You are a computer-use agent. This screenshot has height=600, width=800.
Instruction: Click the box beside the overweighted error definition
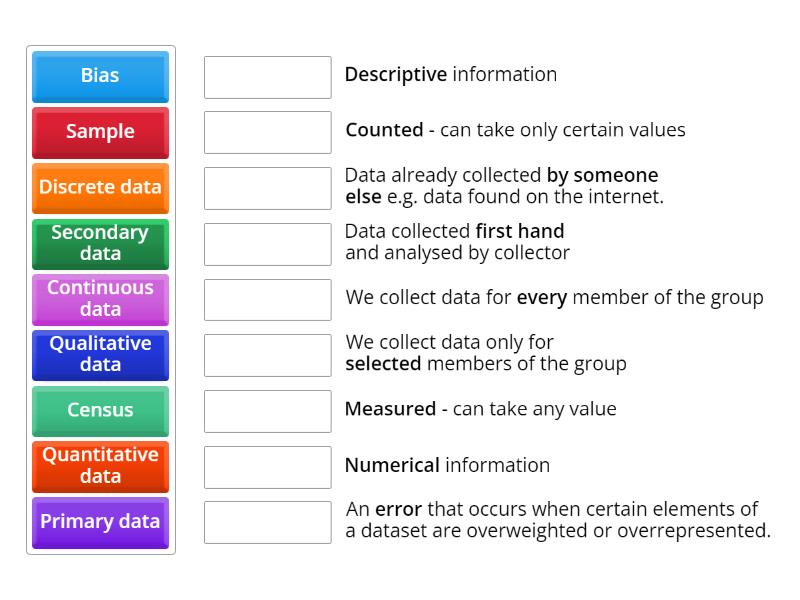click(267, 521)
